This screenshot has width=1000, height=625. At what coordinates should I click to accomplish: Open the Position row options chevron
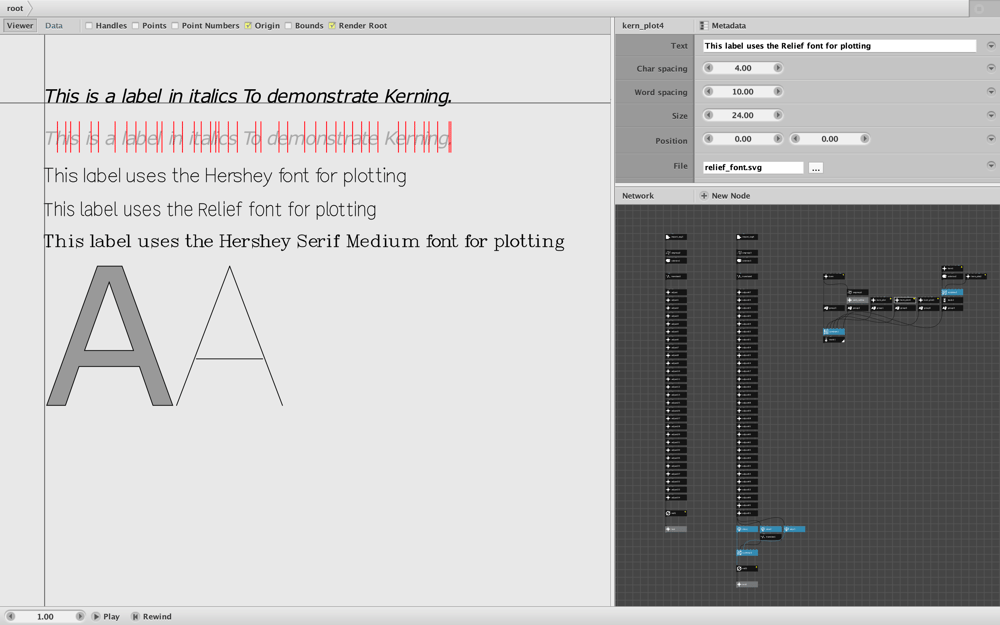click(990, 138)
